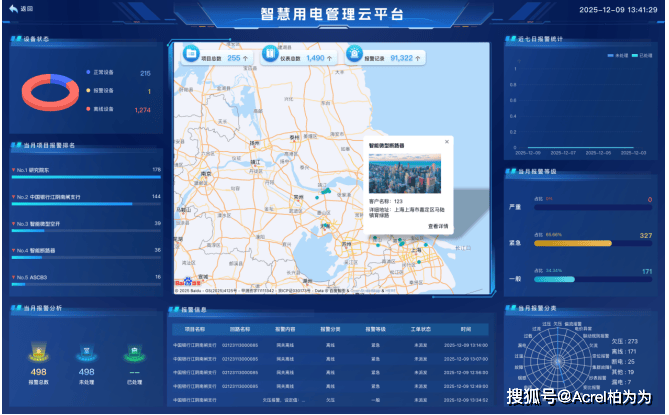Click the 项目总数 folder icon
The width and height of the screenshot is (669, 415).
pos(192,58)
